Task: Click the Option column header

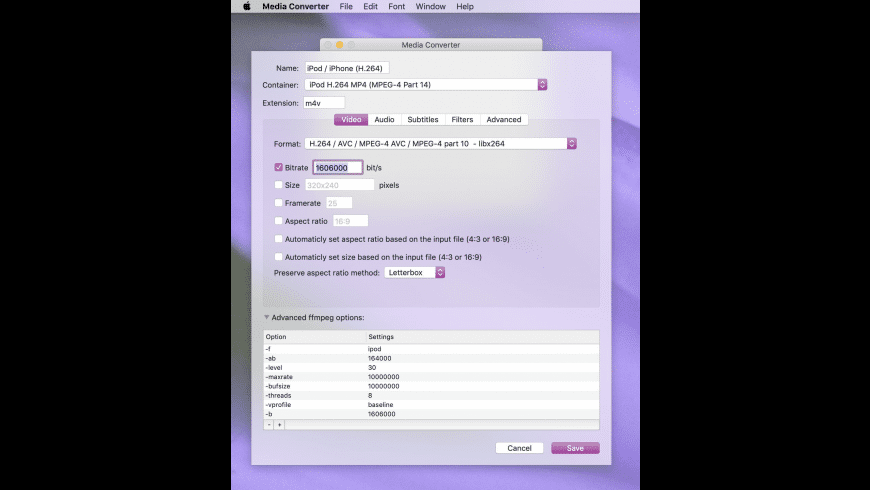Action: [315, 336]
